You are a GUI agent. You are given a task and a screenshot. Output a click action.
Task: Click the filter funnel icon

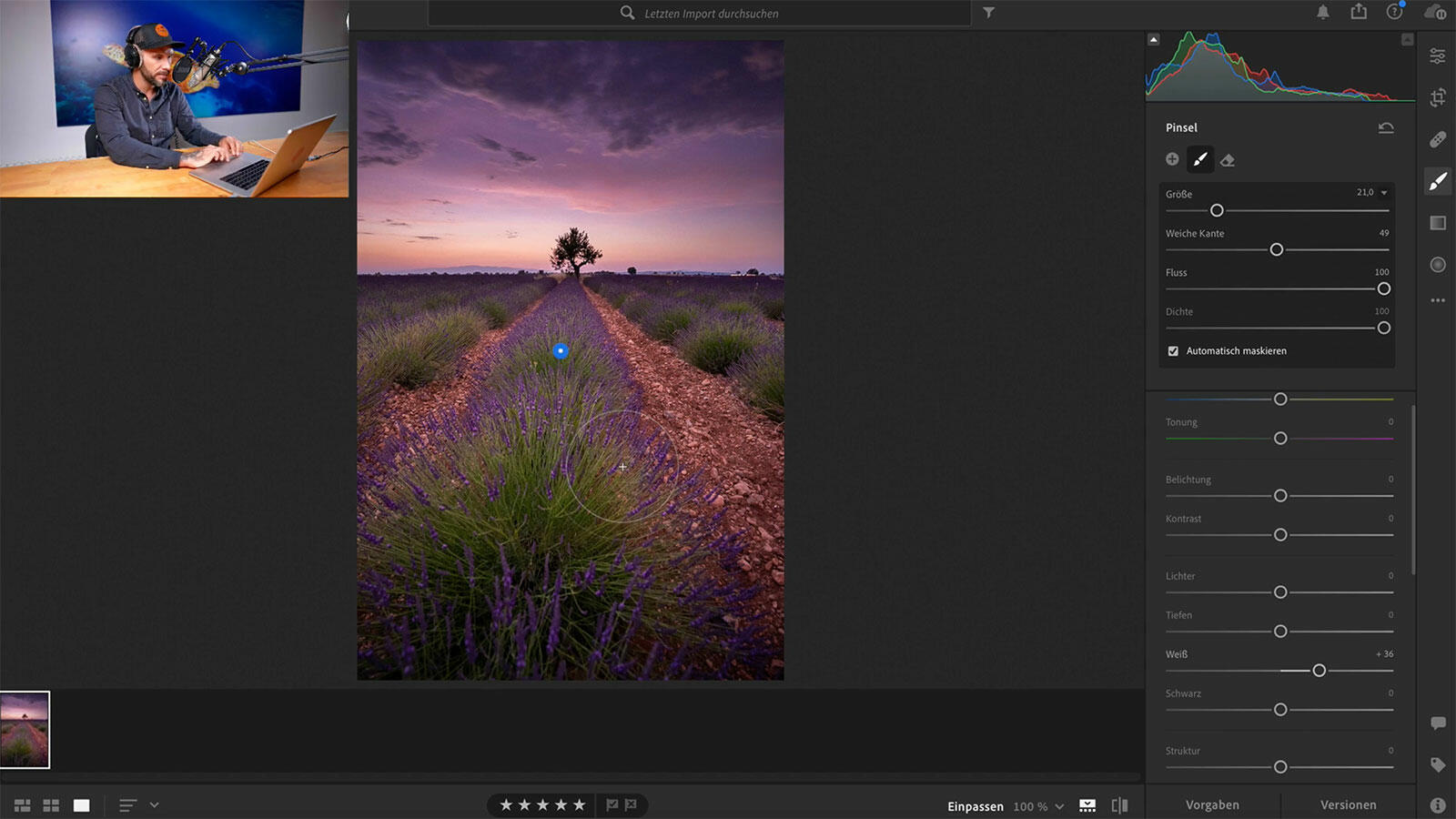click(988, 13)
